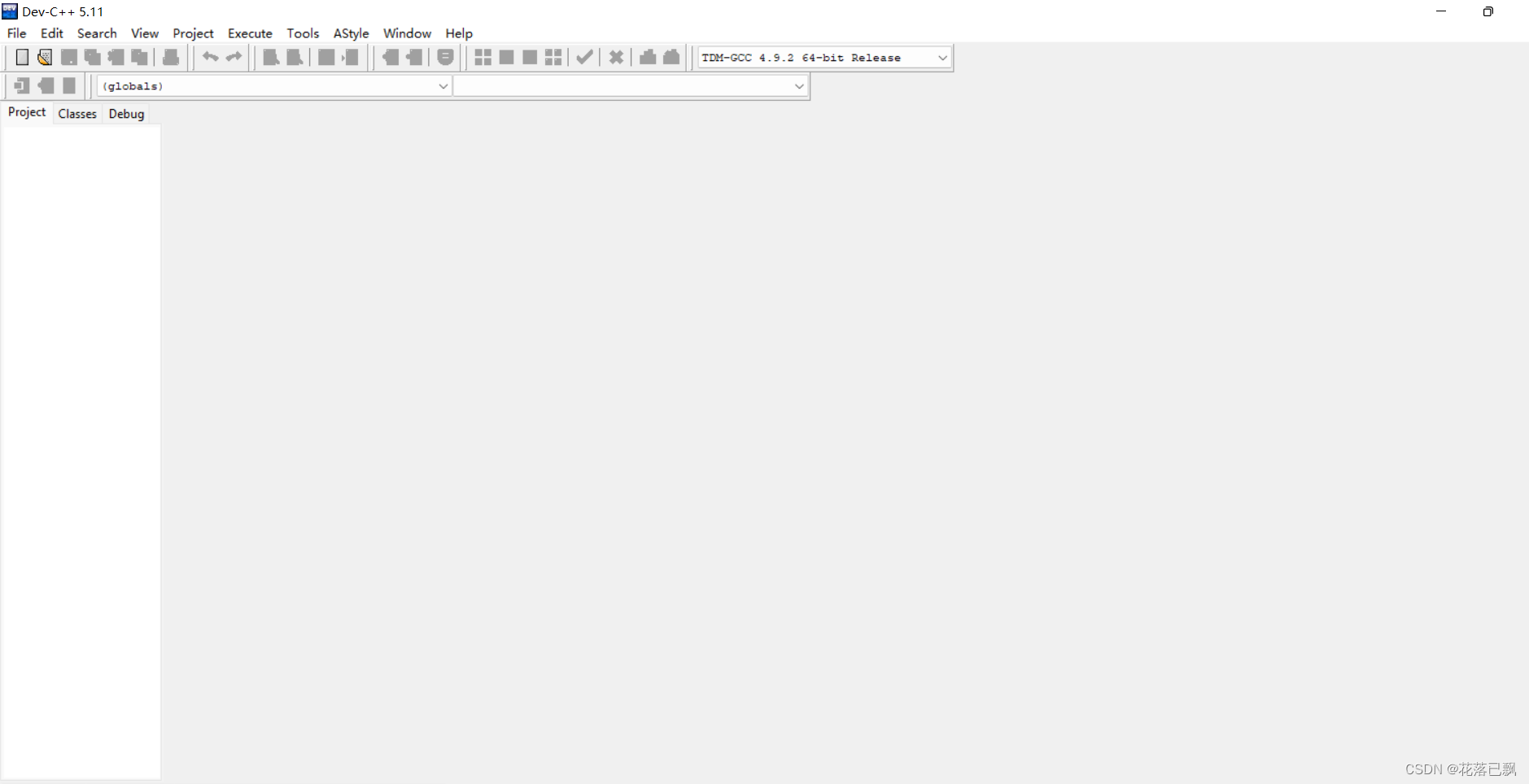Open the File menu
The width and height of the screenshot is (1529, 784).
pos(16,33)
